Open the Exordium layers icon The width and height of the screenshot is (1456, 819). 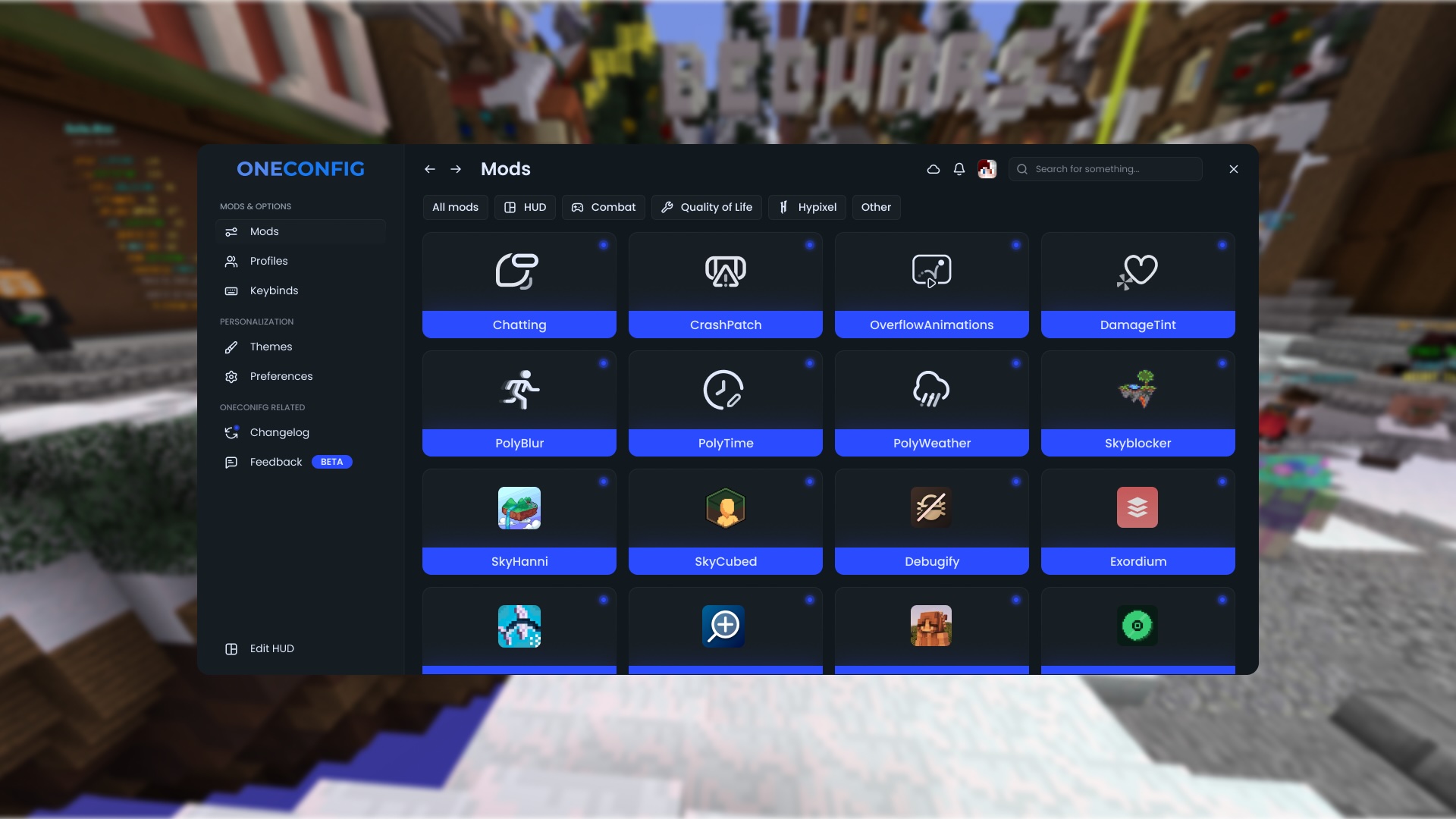(1137, 507)
